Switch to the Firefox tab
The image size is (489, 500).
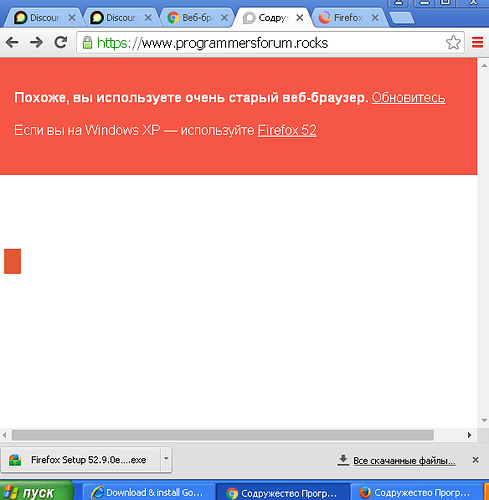pyautogui.click(x=348, y=18)
